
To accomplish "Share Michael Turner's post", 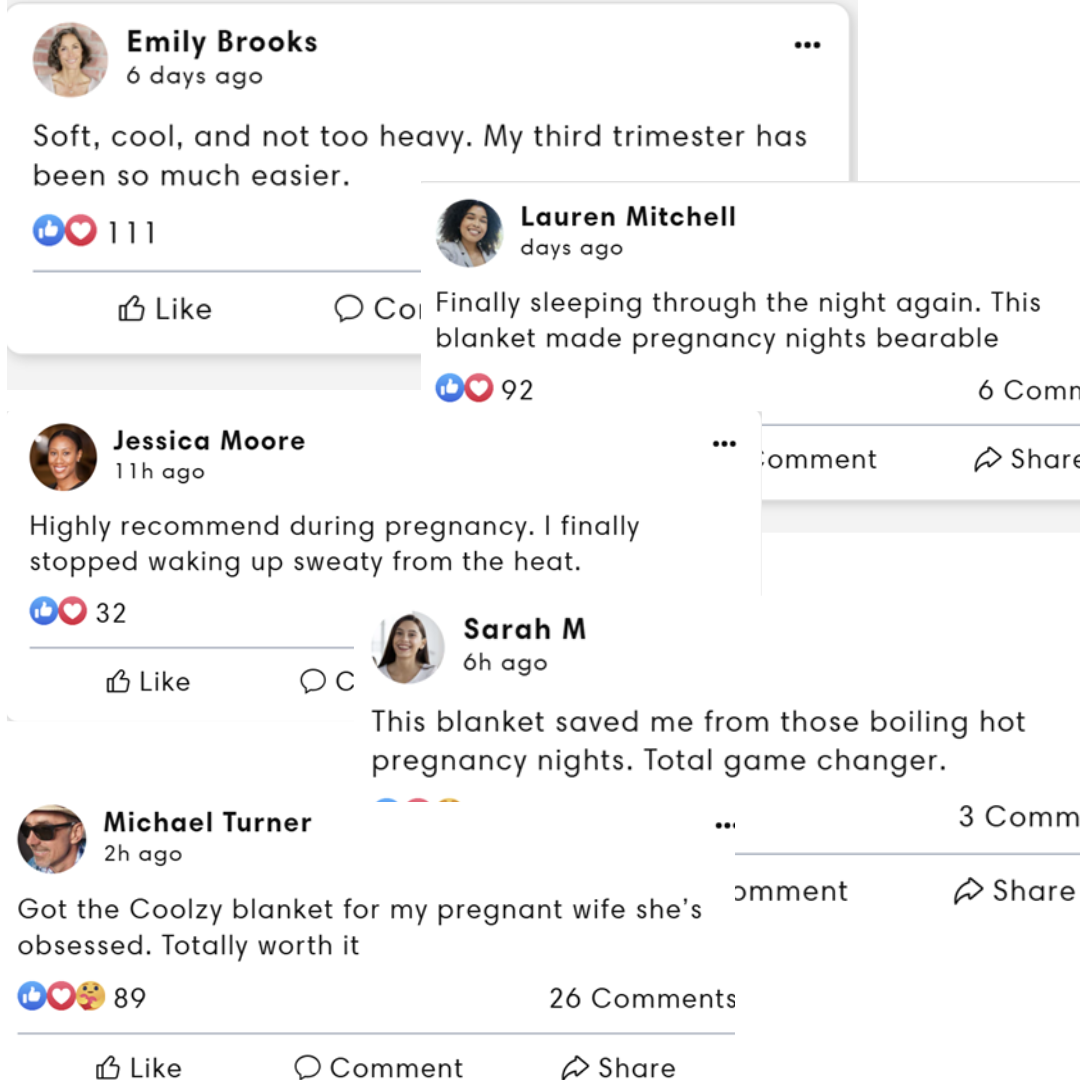I will pyautogui.click(x=618, y=1067).
